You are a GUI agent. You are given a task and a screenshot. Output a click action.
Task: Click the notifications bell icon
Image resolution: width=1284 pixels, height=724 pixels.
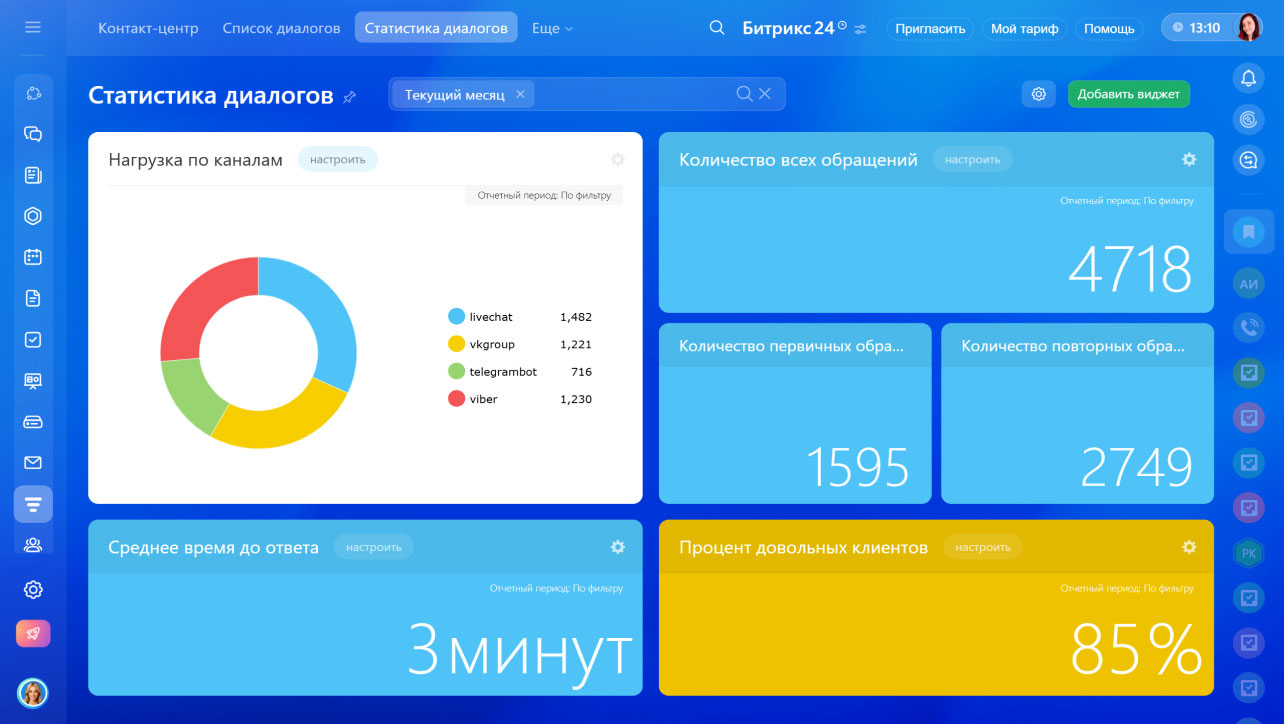pos(1248,77)
